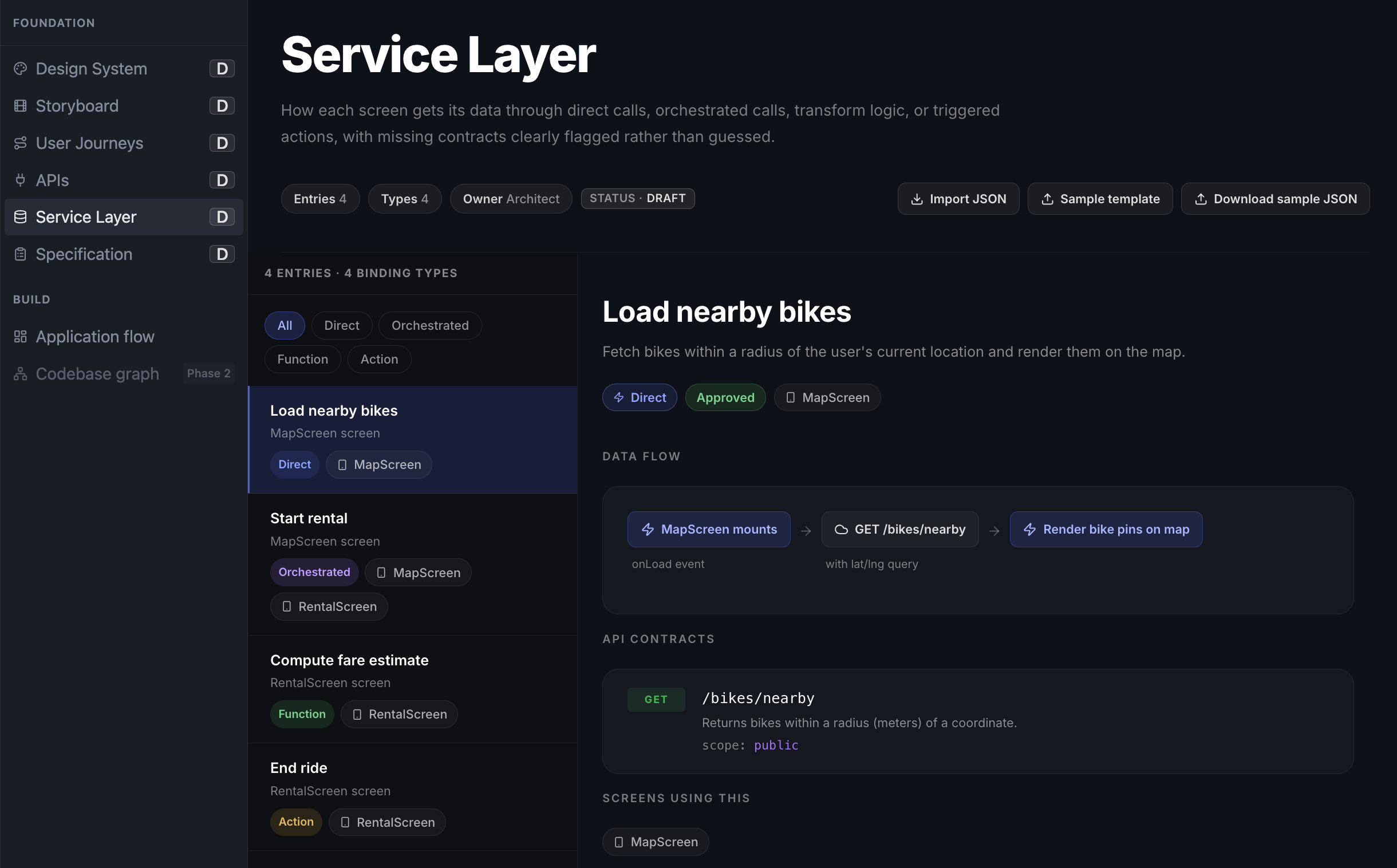Navigate to APIs in the sidebar
Image resolution: width=1397 pixels, height=868 pixels.
pyautogui.click(x=124, y=180)
